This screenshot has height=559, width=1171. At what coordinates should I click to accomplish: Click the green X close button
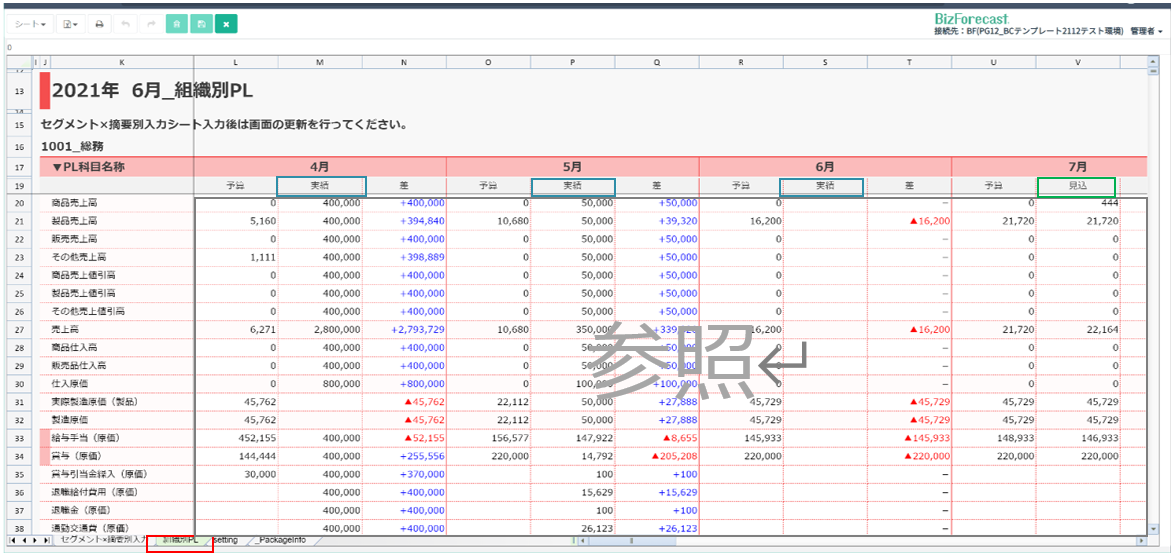click(227, 23)
